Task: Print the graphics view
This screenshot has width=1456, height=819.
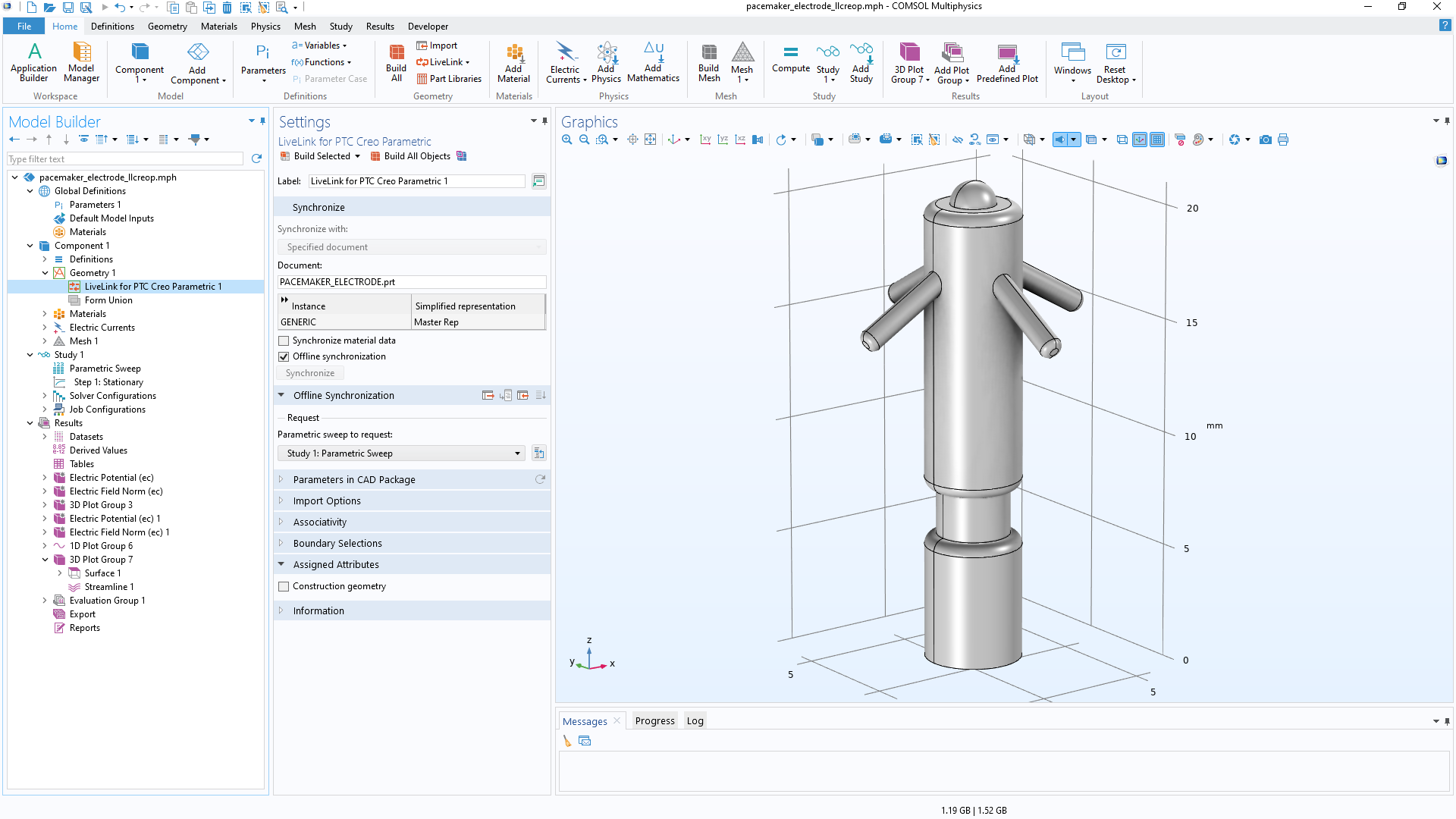Action: pos(1283,140)
